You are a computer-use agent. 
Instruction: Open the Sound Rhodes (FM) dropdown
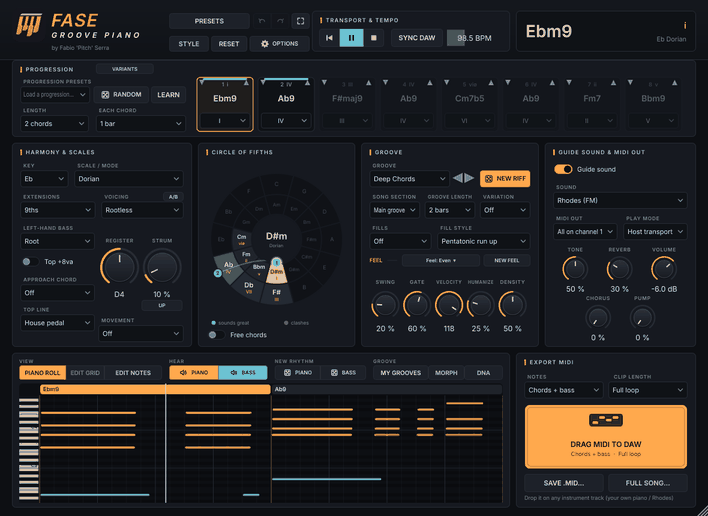pos(620,201)
